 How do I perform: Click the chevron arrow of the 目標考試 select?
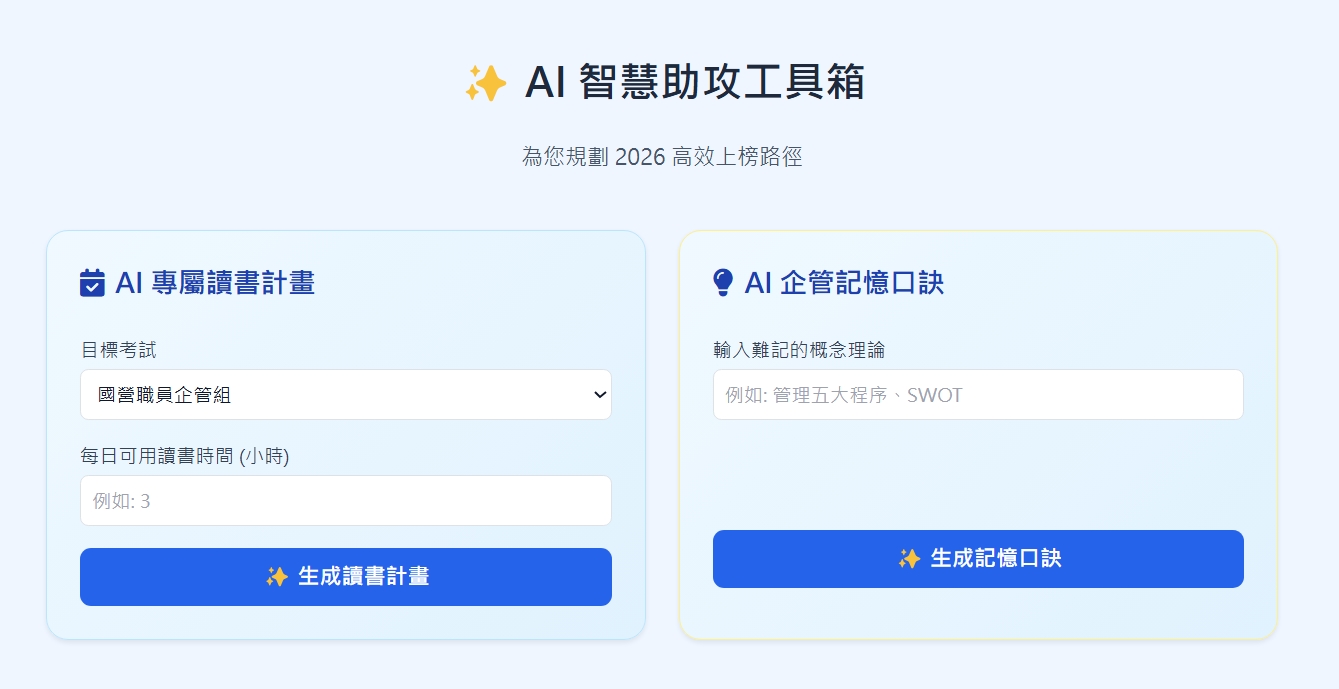(600, 395)
